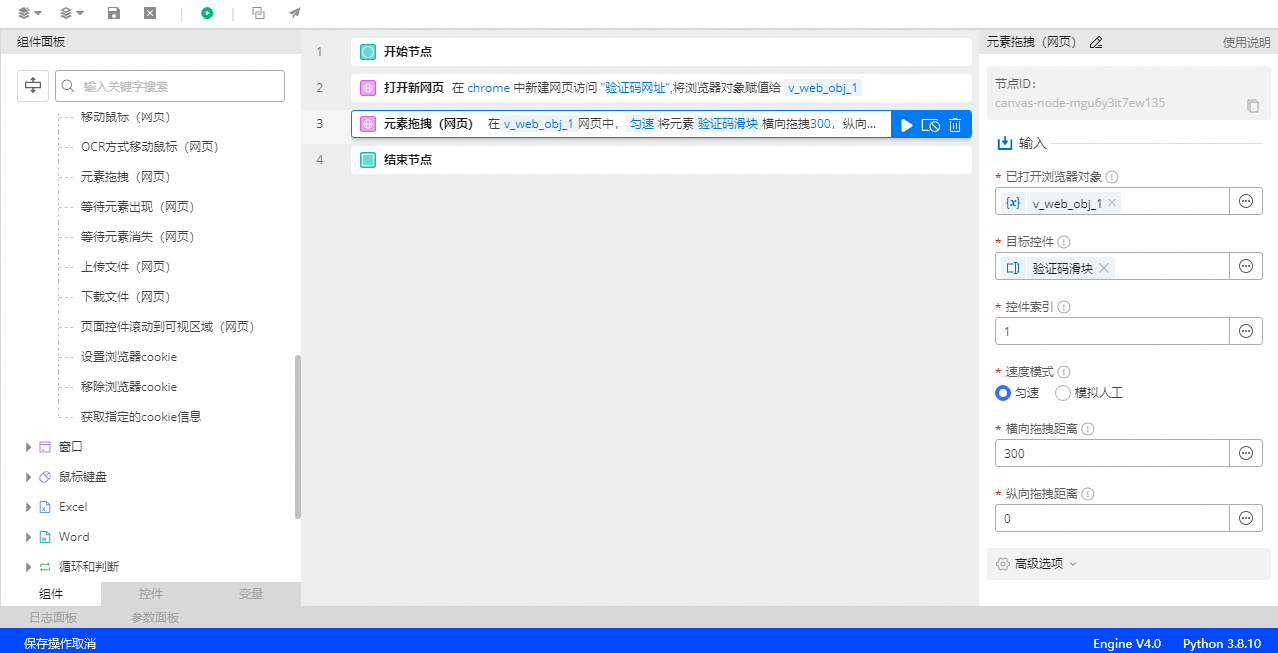Screen dimensions: 1278x653
Task: Select 上传文件（网页） component
Action: (126, 267)
